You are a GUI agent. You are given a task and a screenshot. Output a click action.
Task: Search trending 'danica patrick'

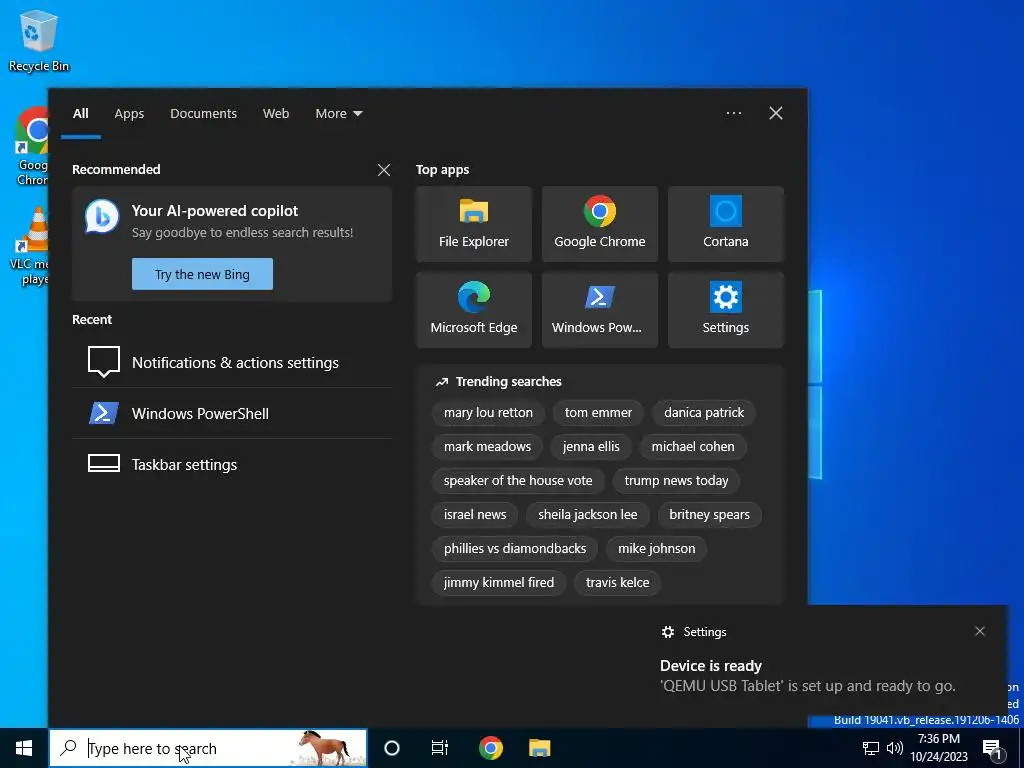704,413
